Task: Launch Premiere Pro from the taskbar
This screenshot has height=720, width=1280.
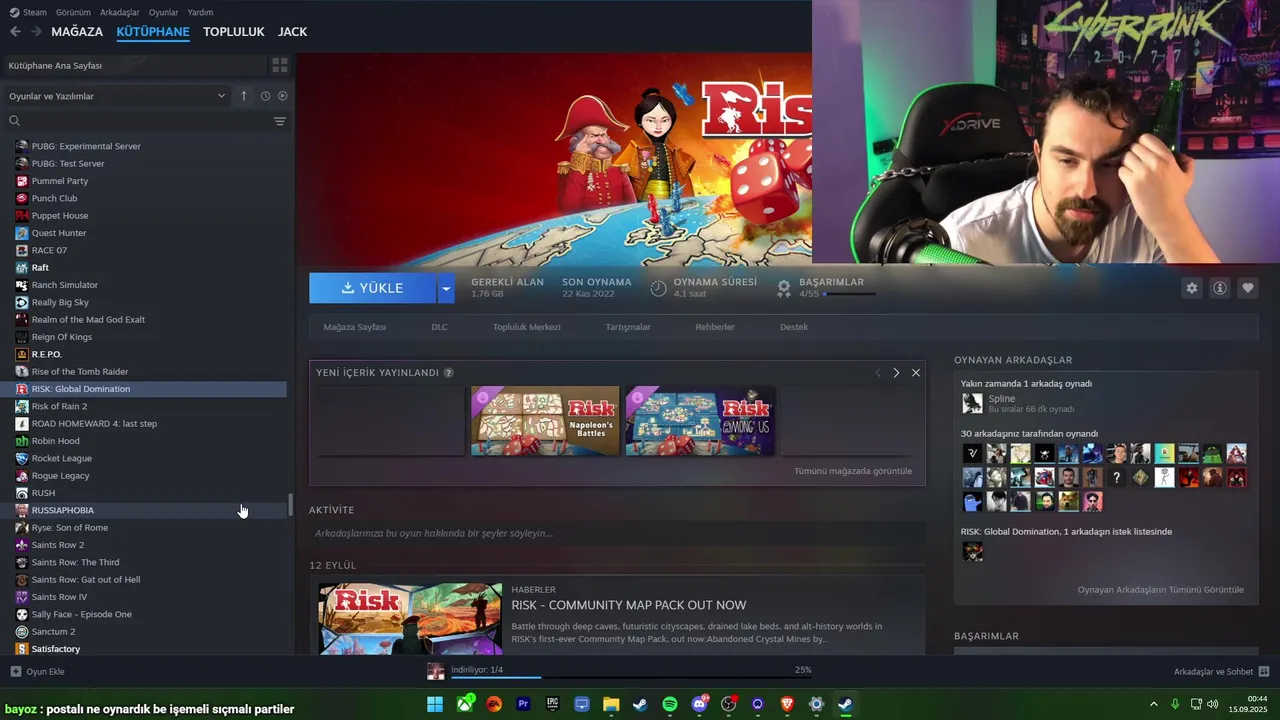Action: [x=523, y=704]
